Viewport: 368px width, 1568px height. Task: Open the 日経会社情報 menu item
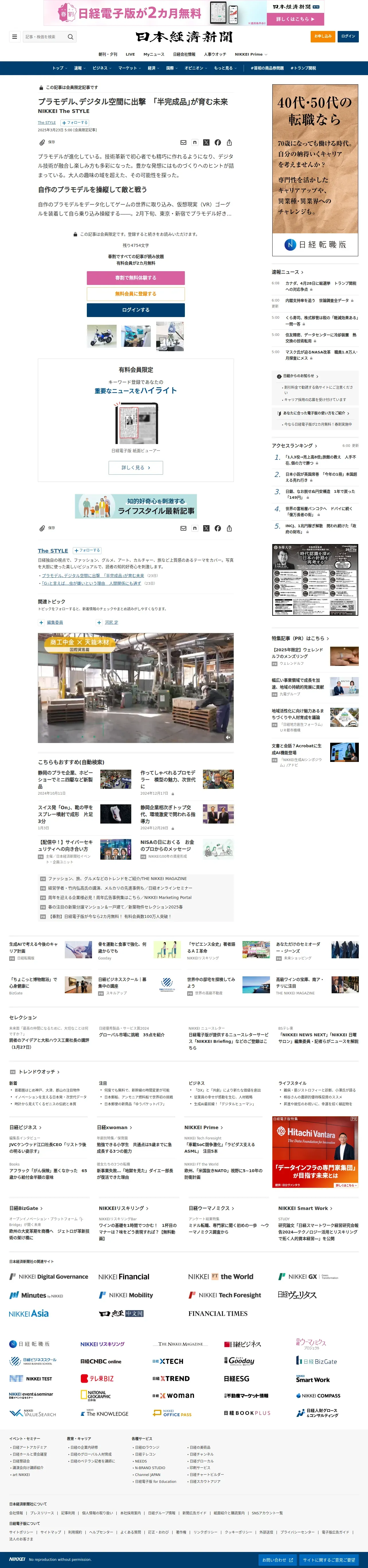(184, 54)
